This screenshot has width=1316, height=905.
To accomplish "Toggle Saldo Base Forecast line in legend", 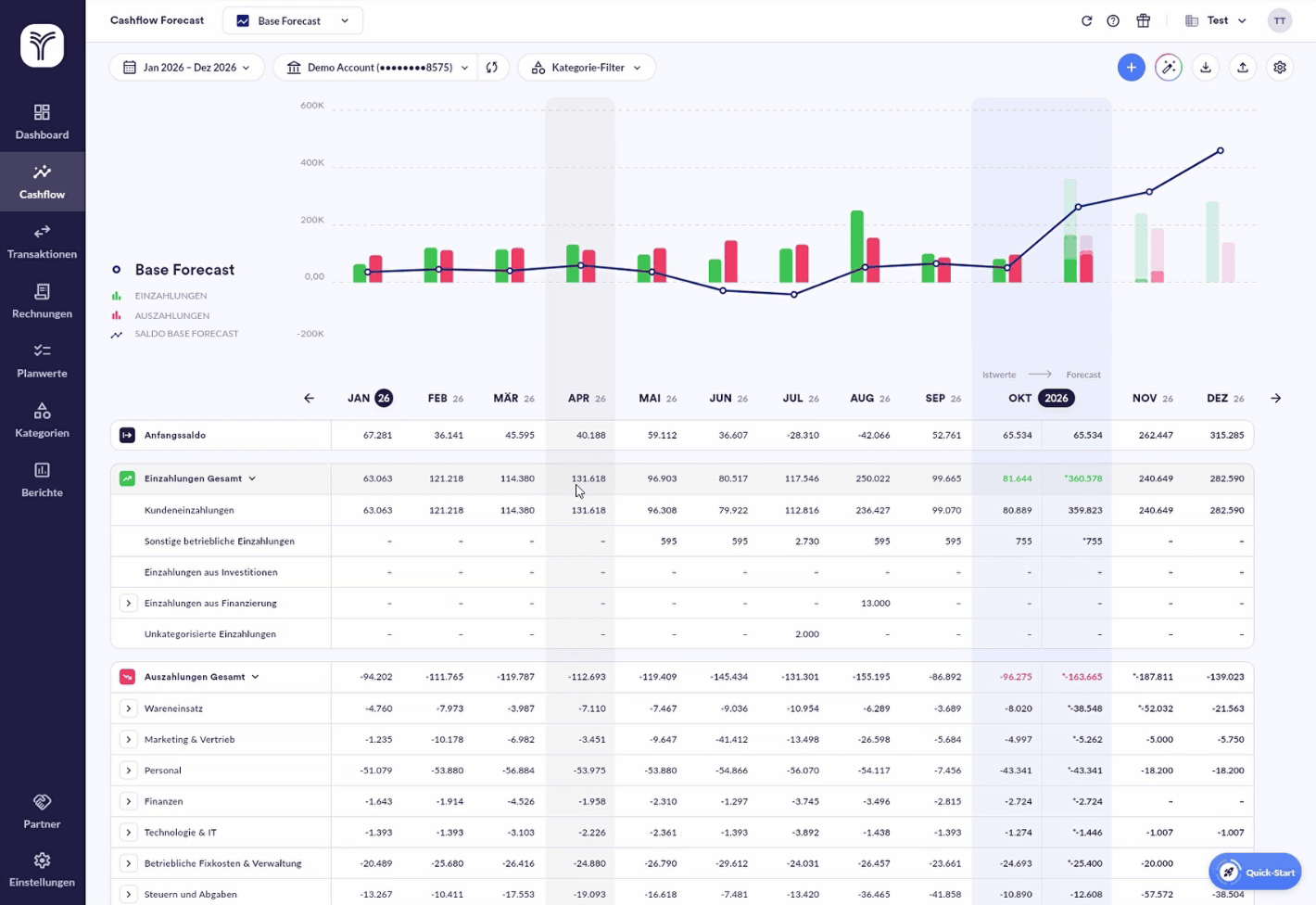I will point(174,334).
